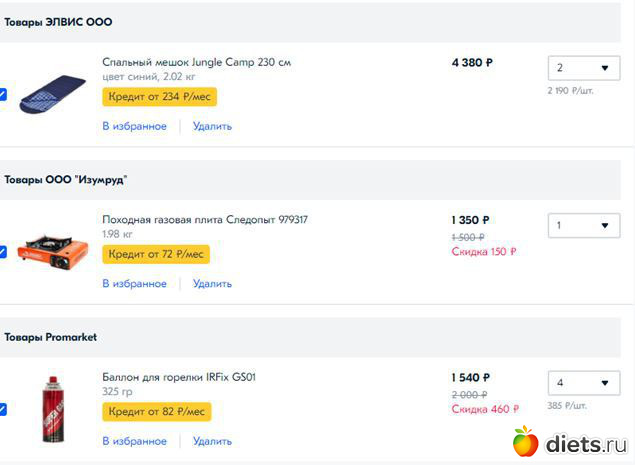Click the Кредит от 82 ₽/мес badge

point(156,412)
